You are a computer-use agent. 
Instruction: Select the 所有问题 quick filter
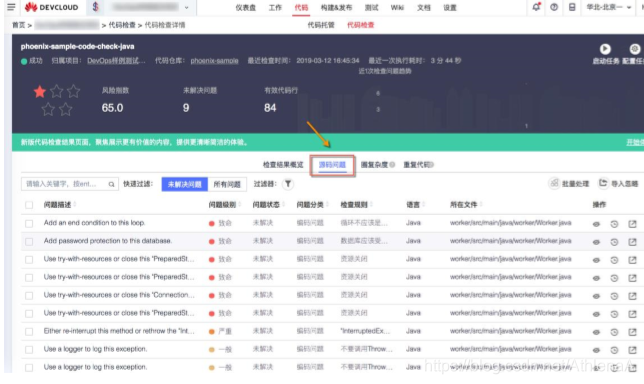(227, 184)
